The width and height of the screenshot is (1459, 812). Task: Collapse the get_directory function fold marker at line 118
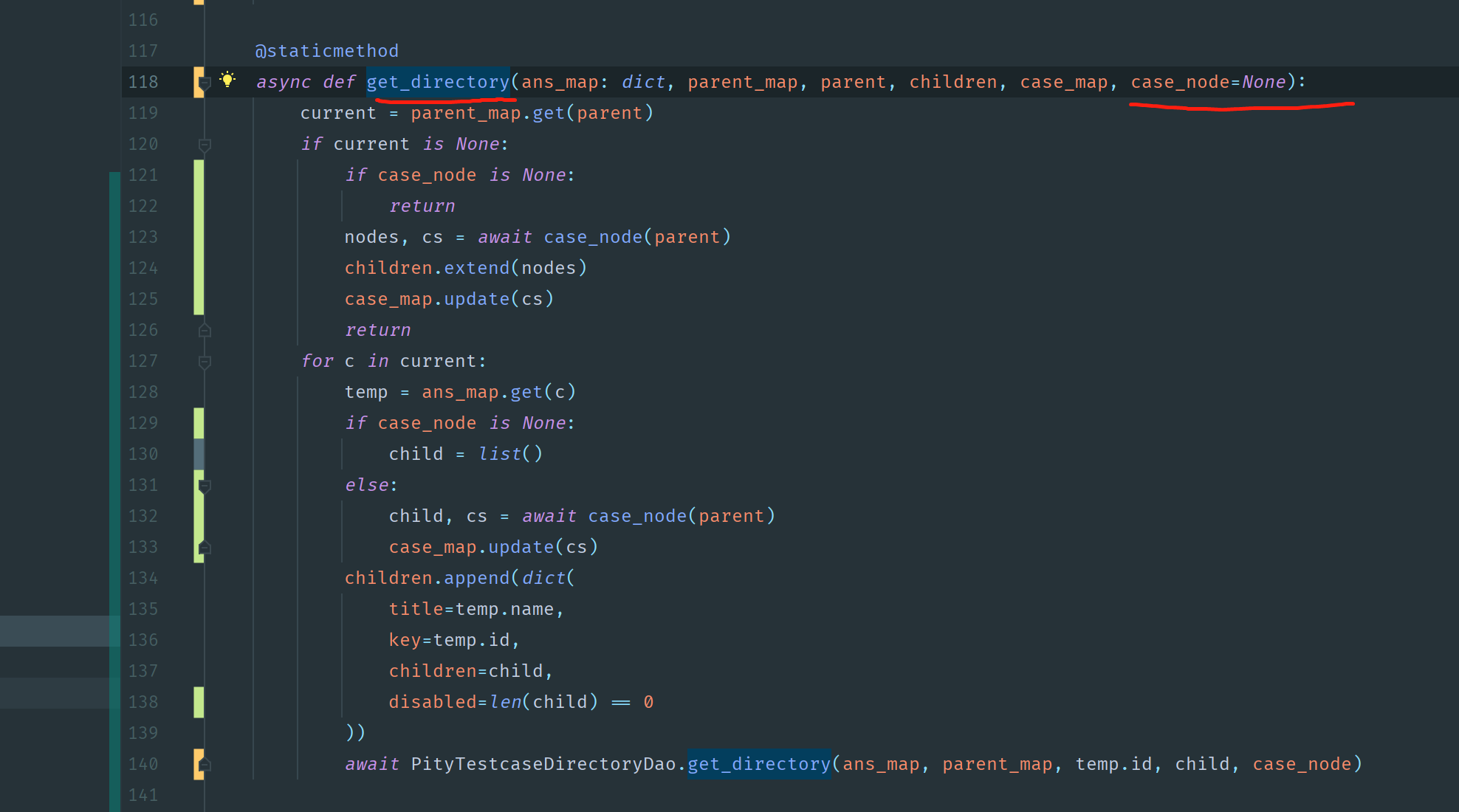tap(205, 83)
